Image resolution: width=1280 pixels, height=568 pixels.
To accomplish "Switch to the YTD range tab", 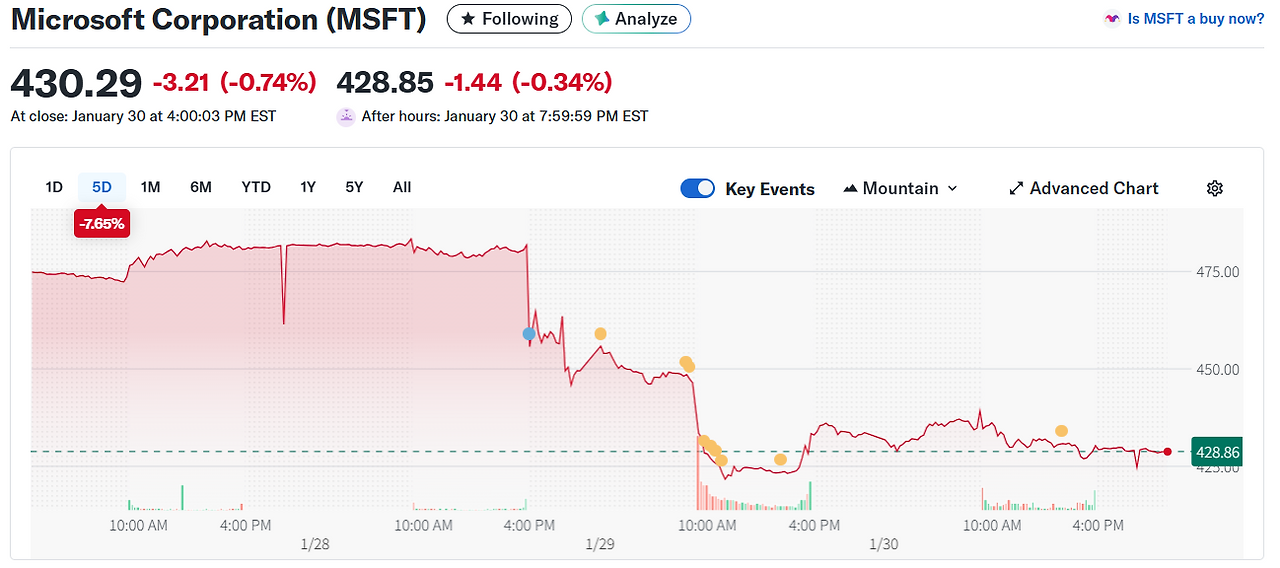I will pyautogui.click(x=256, y=187).
